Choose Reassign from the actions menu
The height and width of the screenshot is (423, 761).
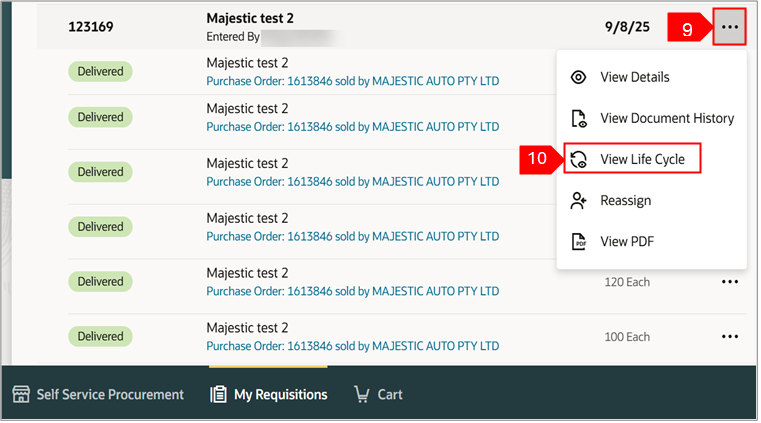click(625, 201)
